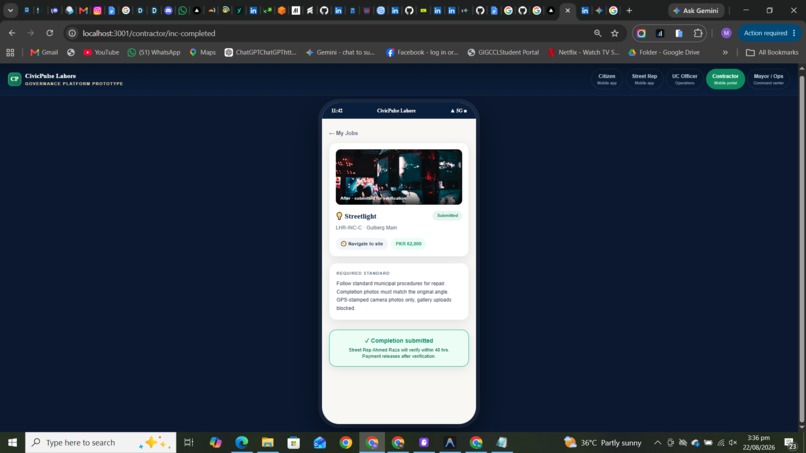Close the active browser tab
The height and width of the screenshot is (453, 806).
click(x=567, y=10)
